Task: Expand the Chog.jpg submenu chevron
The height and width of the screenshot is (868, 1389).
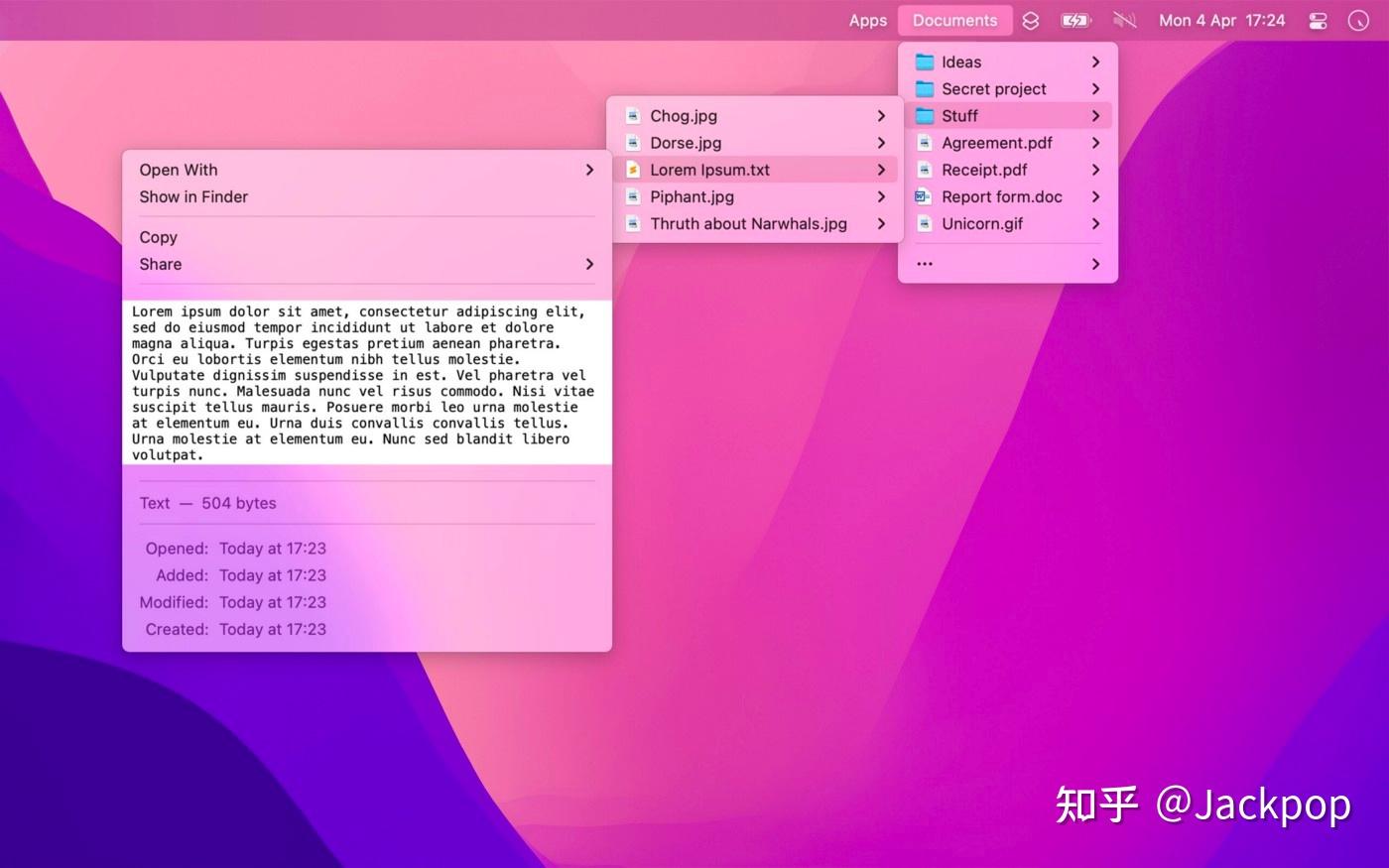Action: click(881, 116)
